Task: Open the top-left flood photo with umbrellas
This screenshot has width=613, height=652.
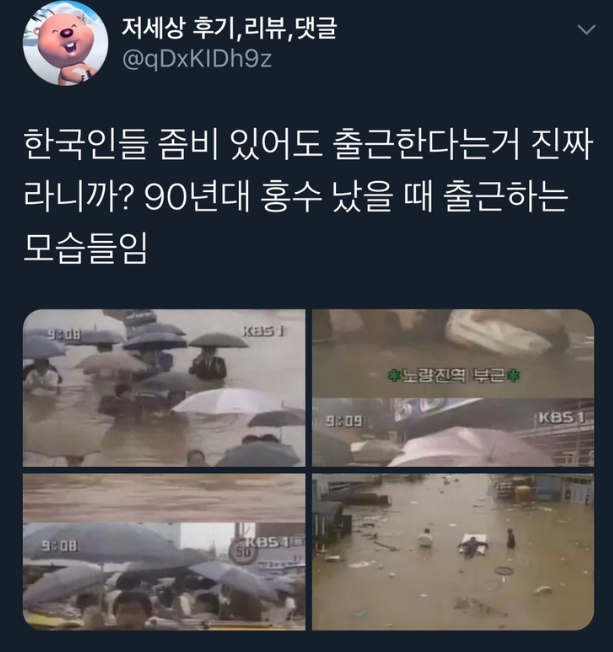Action: pos(164,388)
